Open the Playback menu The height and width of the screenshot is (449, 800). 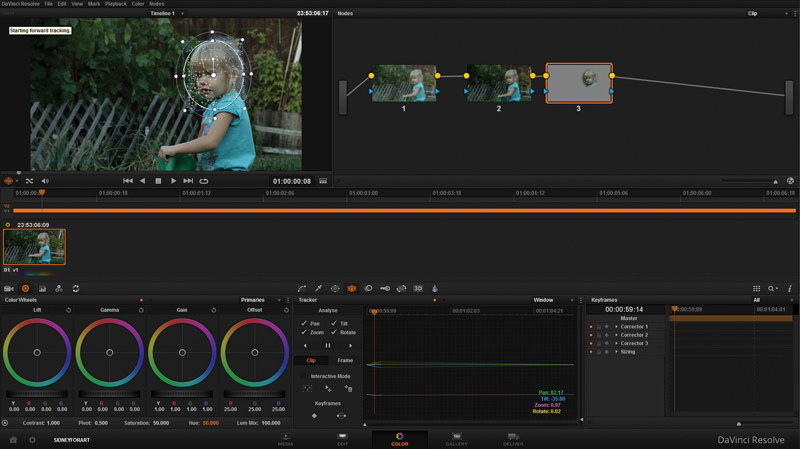[x=116, y=4]
